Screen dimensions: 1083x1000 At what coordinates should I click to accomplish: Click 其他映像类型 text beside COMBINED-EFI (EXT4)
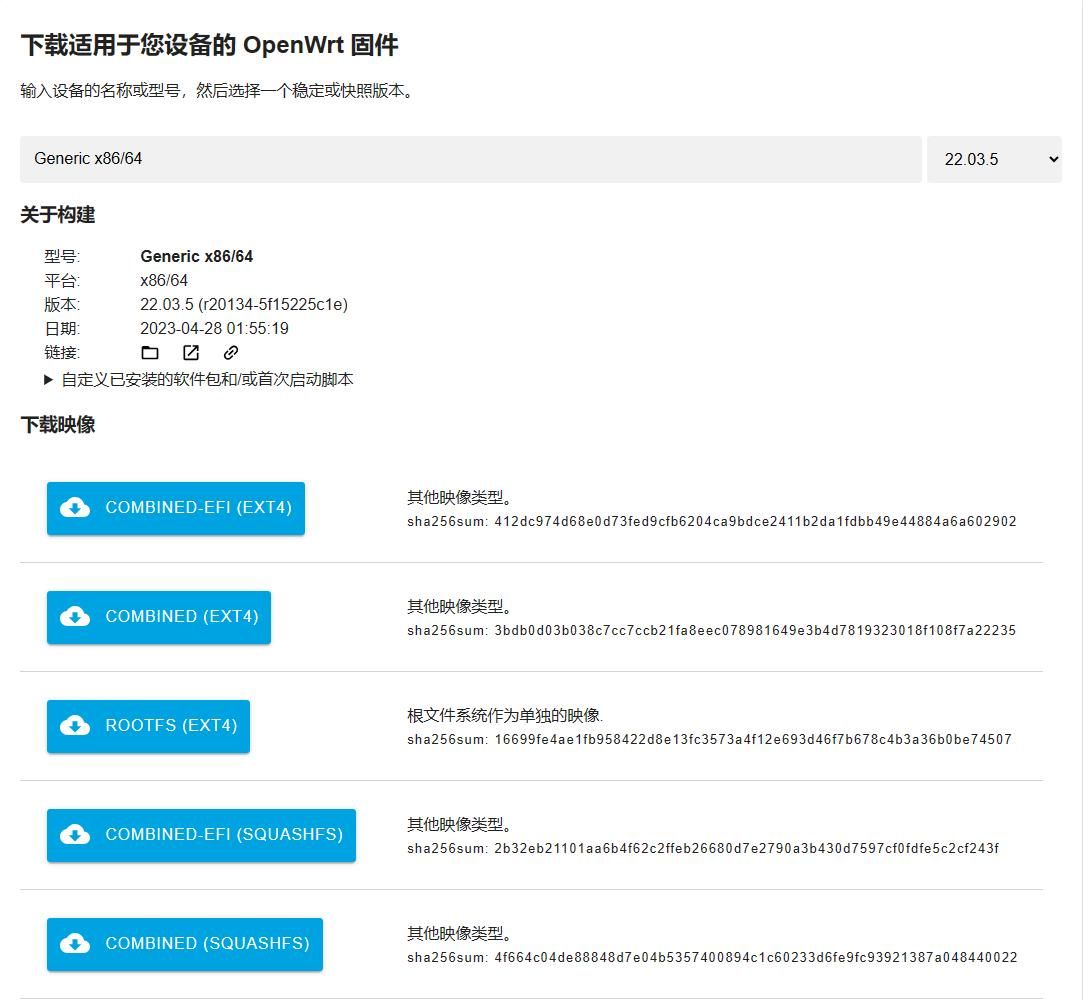coord(459,497)
